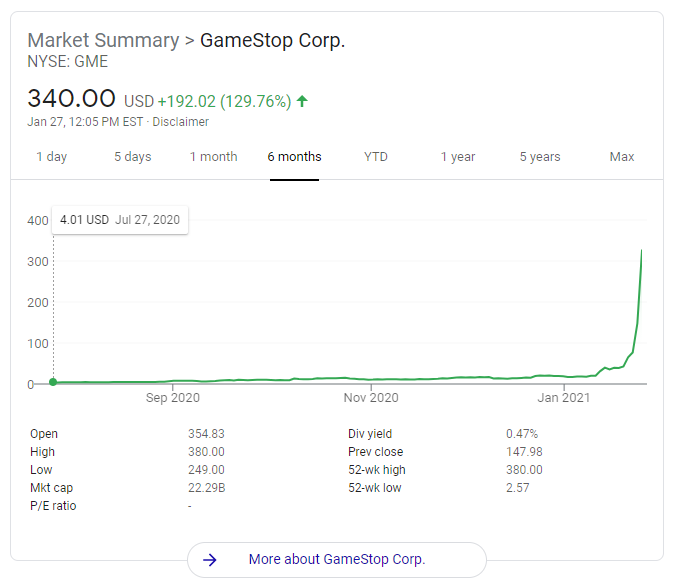Open the YTD tab
This screenshot has width=674, height=587.
[376, 157]
